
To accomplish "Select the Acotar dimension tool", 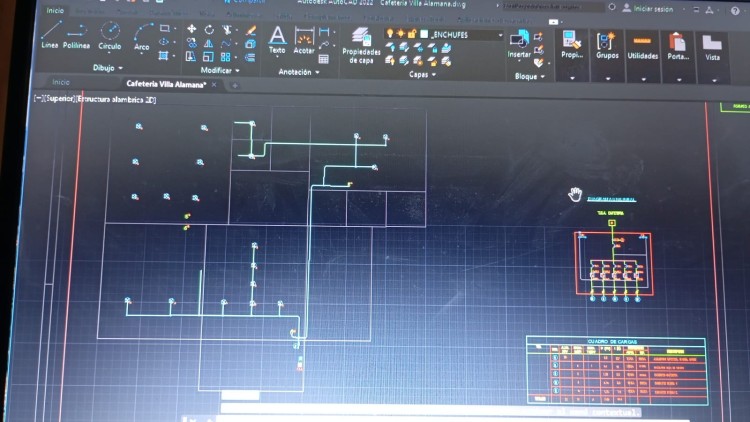I will pos(304,41).
